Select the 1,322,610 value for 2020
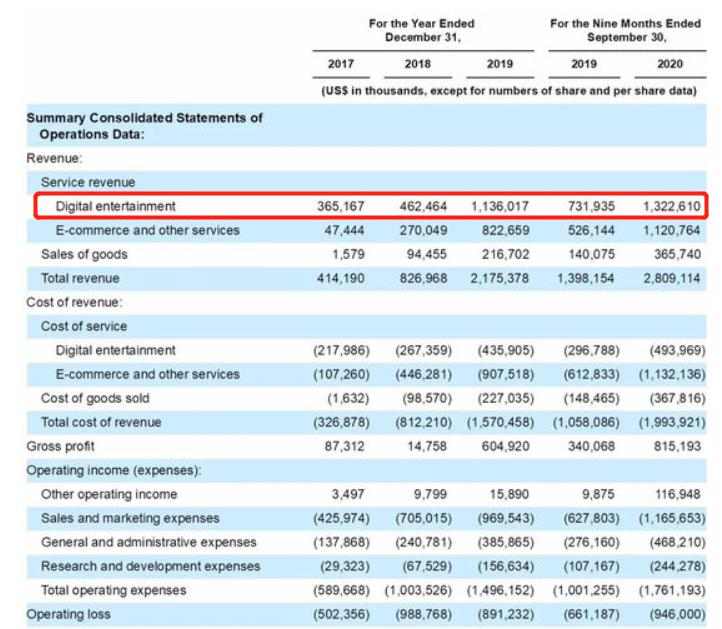This screenshot has height=629, width=722. click(x=671, y=206)
